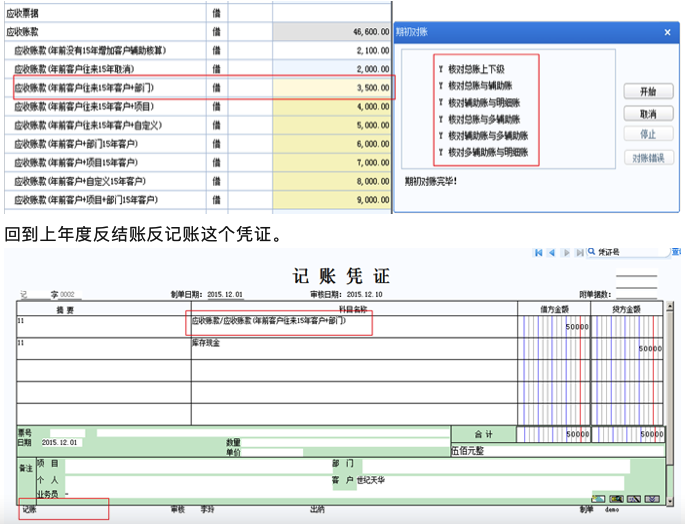Click 制单日期 2015.12.01 value
Screen dimensions: 685x524
(225, 295)
